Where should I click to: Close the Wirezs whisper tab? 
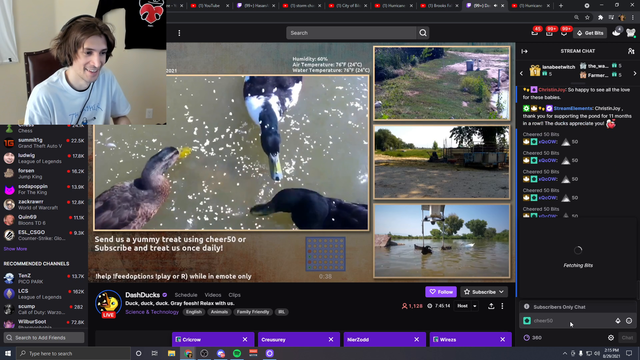coord(502,340)
